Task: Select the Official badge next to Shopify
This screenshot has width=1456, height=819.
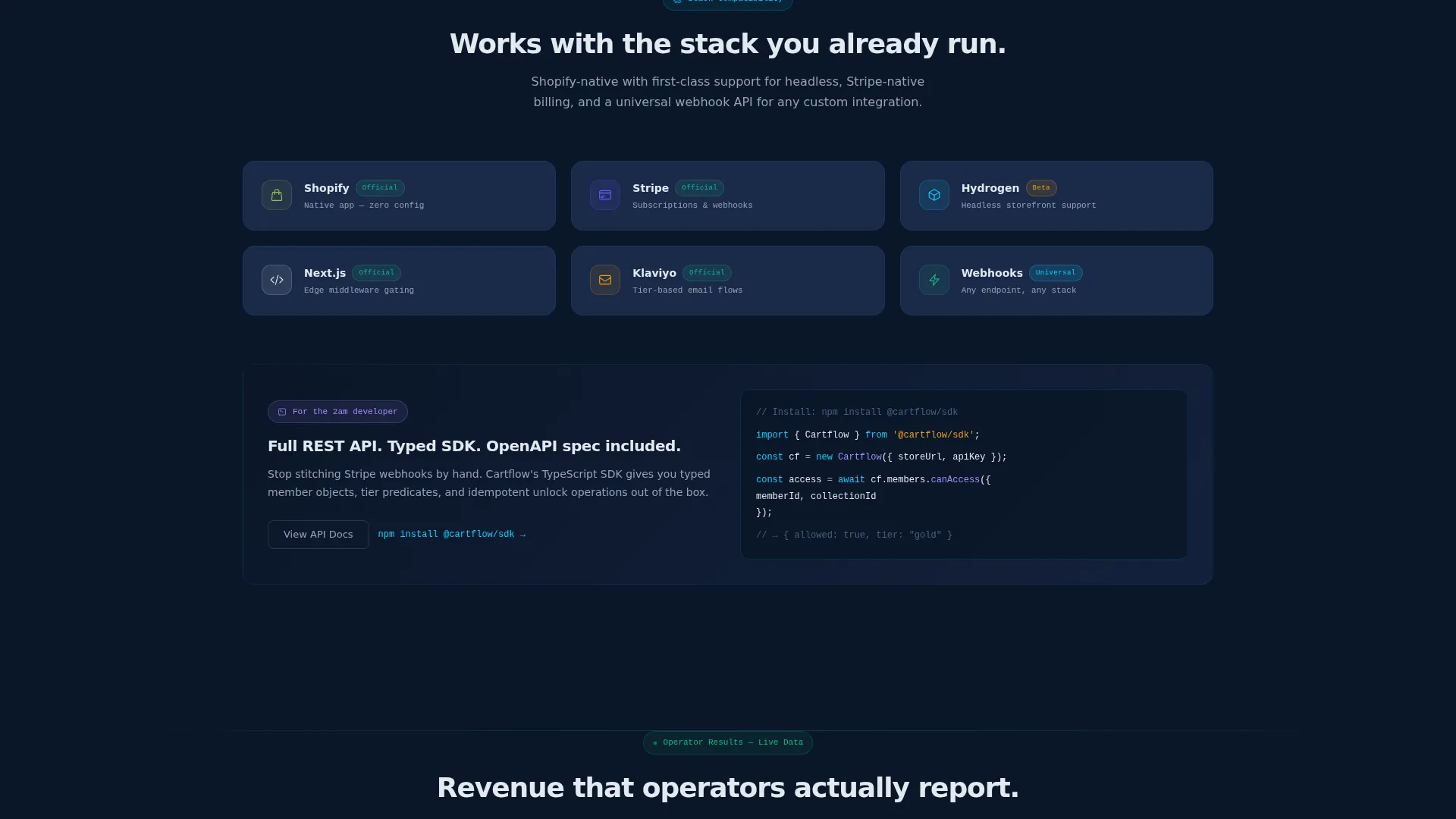Action: point(380,188)
